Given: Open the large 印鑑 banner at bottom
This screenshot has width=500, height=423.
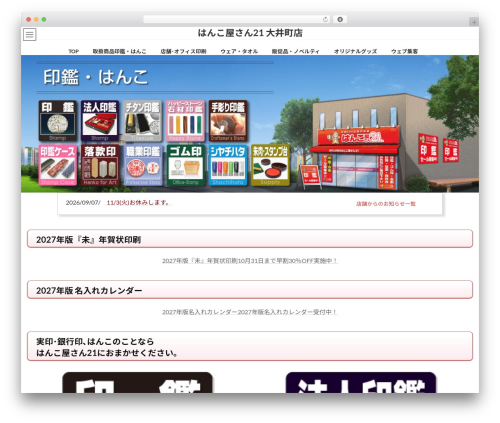Looking at the screenshot, I should (x=137, y=382).
